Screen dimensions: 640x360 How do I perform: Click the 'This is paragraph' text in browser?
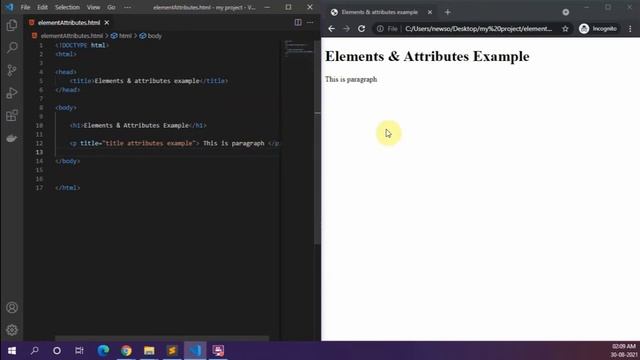pyautogui.click(x=351, y=79)
